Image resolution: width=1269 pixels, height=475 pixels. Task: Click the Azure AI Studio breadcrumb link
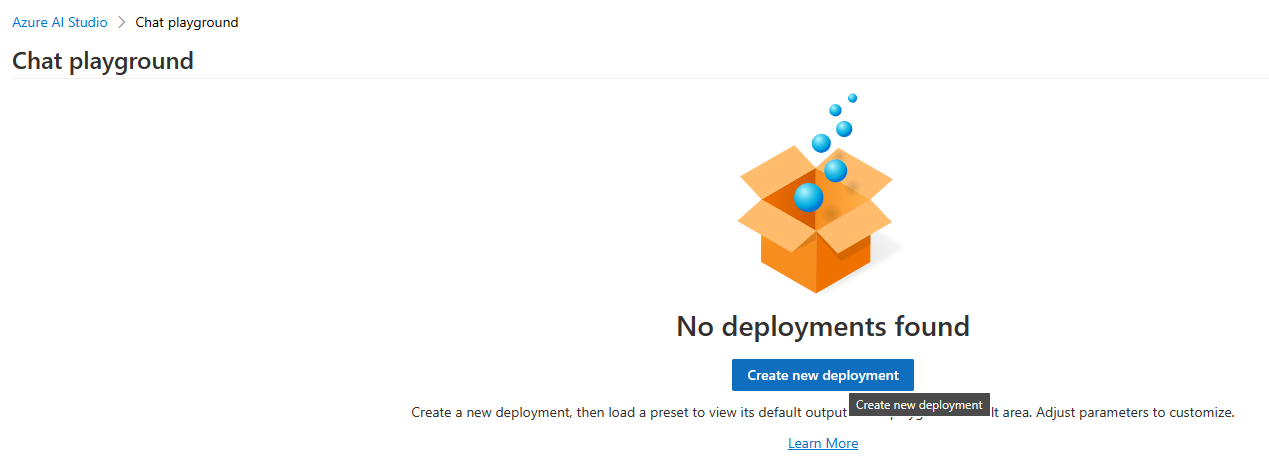click(x=60, y=22)
